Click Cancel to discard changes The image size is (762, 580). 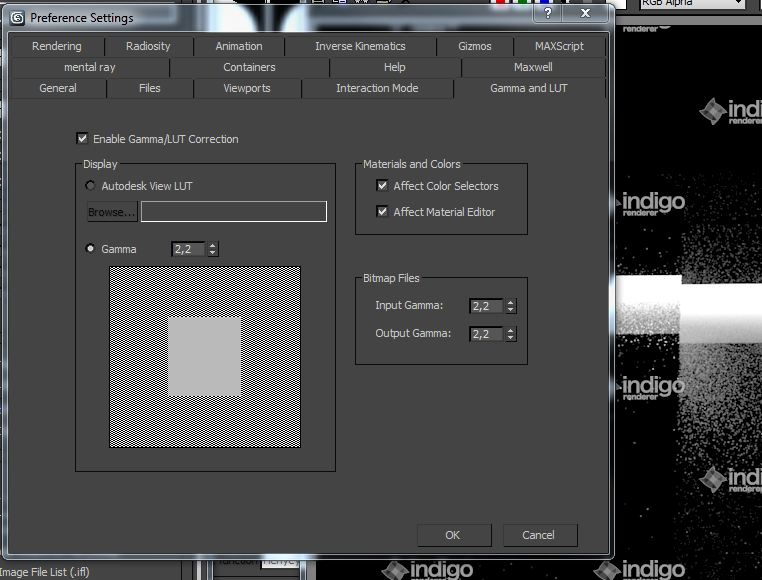538,535
